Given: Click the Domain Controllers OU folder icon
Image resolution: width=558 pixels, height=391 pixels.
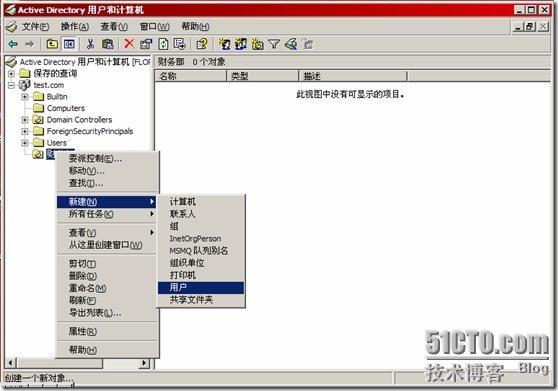Looking at the screenshot, I should (38, 120).
